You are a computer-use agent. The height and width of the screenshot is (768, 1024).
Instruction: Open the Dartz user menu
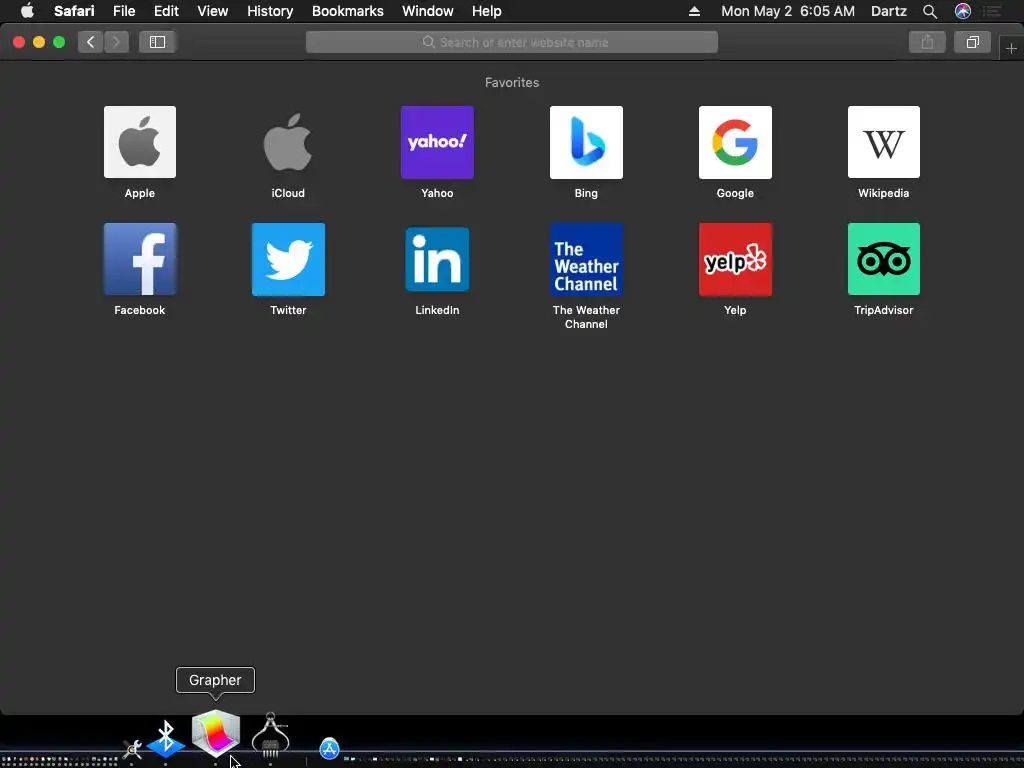tap(889, 11)
